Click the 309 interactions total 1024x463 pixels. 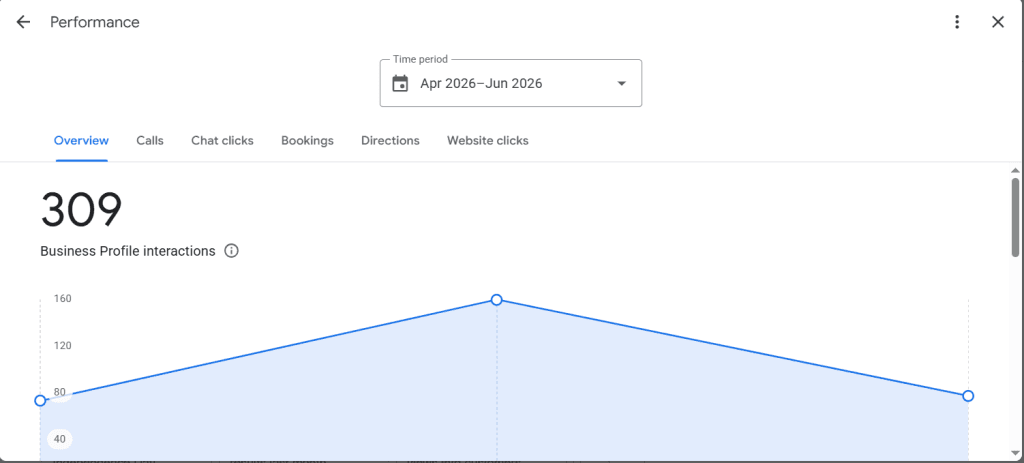click(82, 210)
